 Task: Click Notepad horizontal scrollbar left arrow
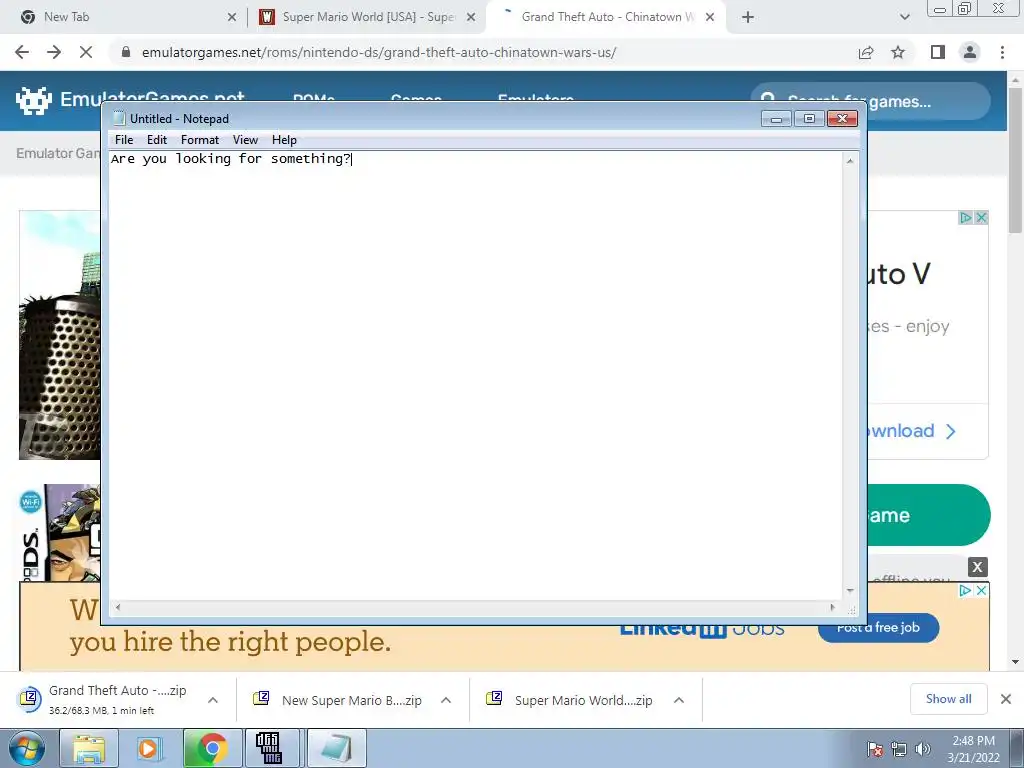coord(118,607)
